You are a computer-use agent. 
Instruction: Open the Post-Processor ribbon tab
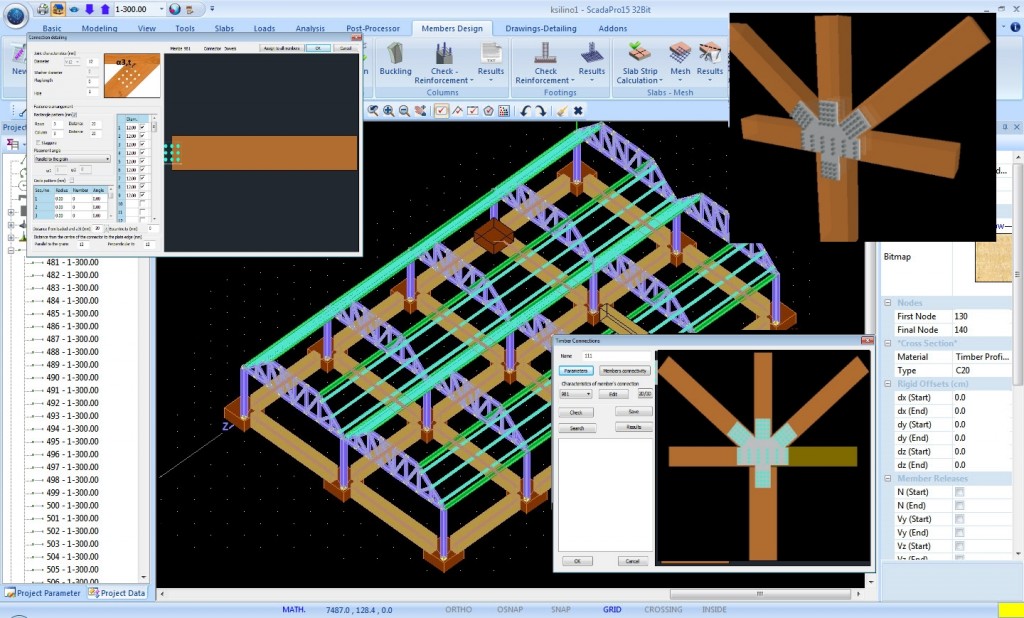point(372,28)
